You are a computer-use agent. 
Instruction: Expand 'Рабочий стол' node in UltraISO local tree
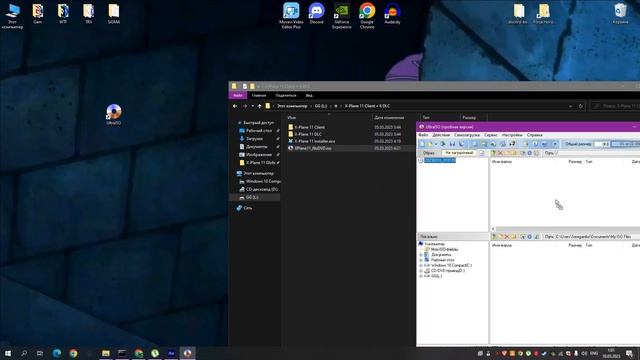pos(421,260)
